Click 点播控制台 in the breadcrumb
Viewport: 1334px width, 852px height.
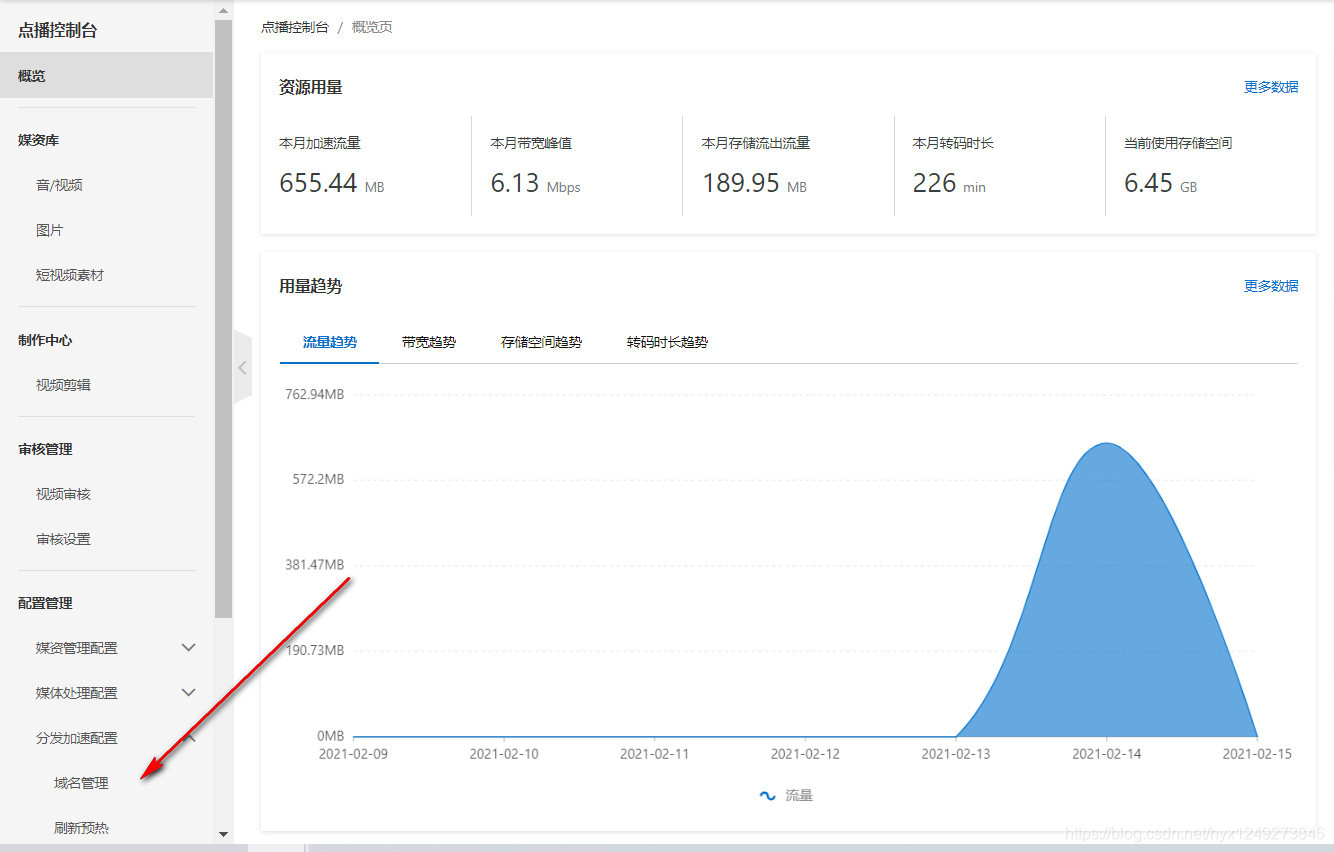click(x=294, y=27)
